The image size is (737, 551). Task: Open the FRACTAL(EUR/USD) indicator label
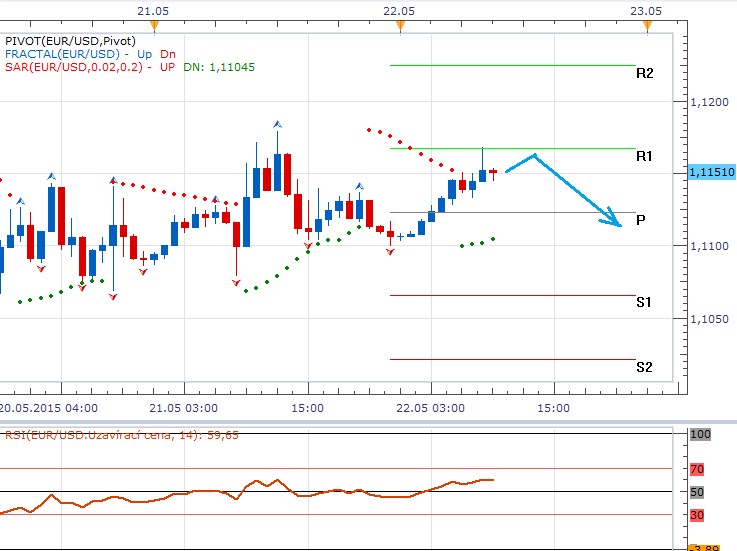pyautogui.click(x=63, y=53)
